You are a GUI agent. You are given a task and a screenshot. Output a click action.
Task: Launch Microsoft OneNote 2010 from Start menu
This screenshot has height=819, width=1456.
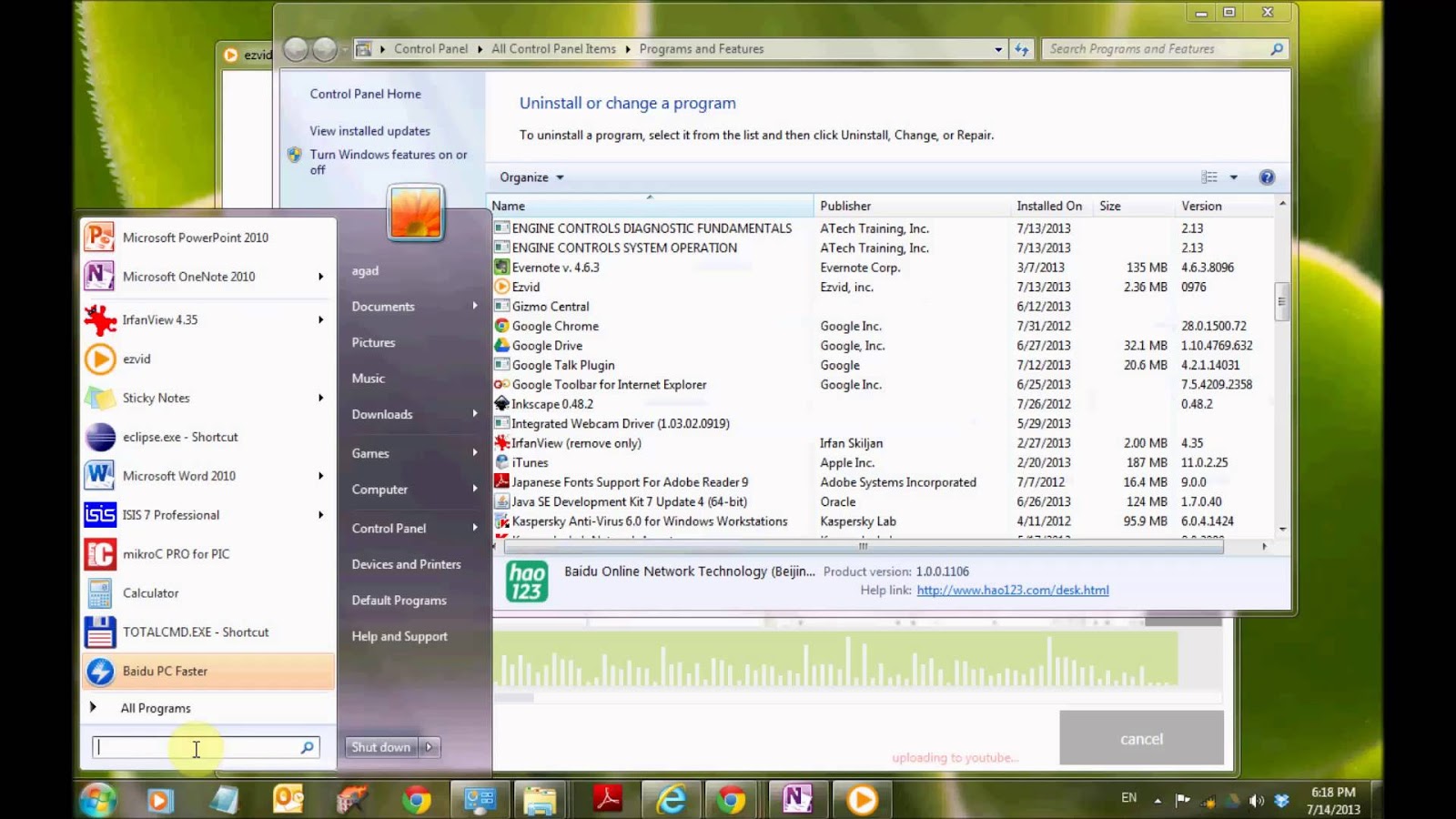tap(208, 277)
